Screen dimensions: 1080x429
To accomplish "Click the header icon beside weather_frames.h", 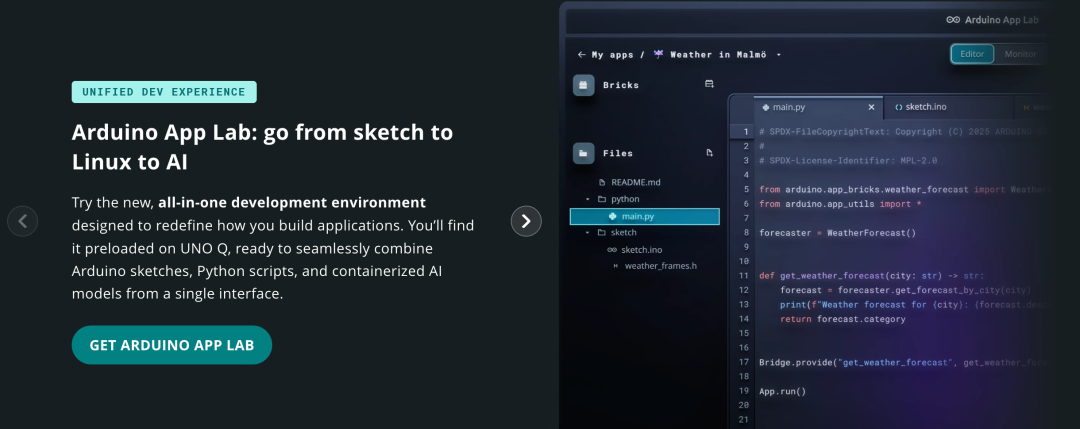I will tap(615, 266).
